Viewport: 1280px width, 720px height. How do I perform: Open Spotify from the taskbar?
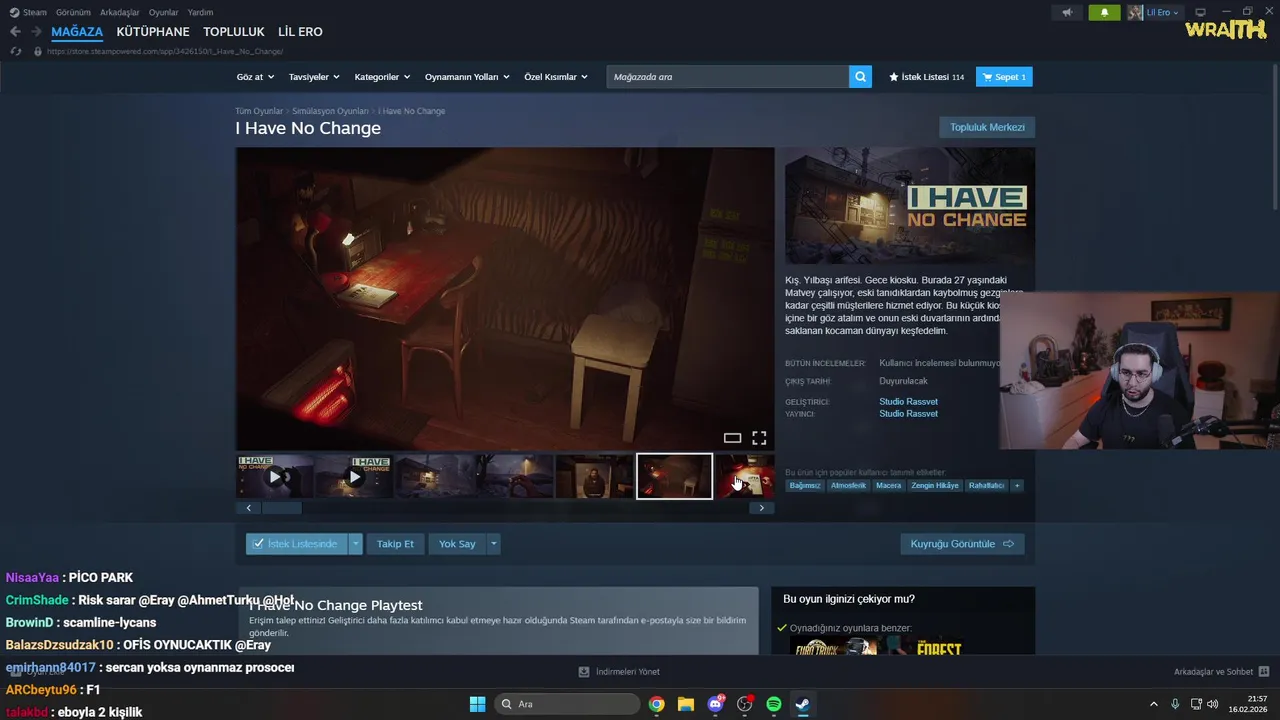click(773, 704)
